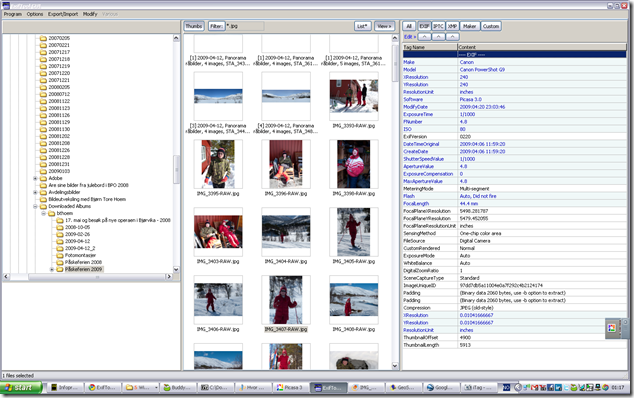The height and width of the screenshot is (398, 634).
Task: Toggle the IPTC metadata view button
Action: pyautogui.click(x=438, y=26)
